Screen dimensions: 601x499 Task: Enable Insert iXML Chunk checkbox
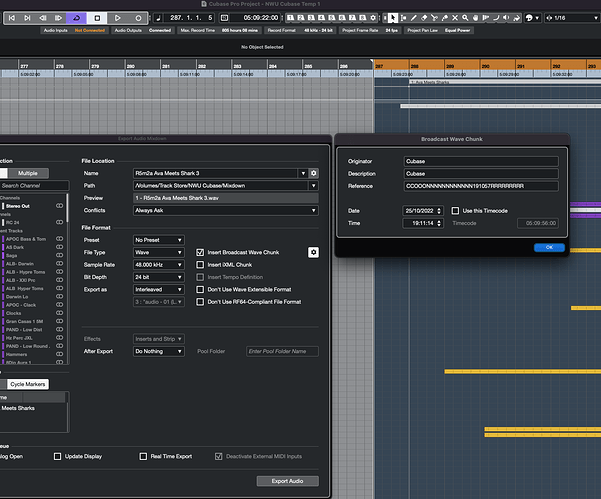point(200,265)
